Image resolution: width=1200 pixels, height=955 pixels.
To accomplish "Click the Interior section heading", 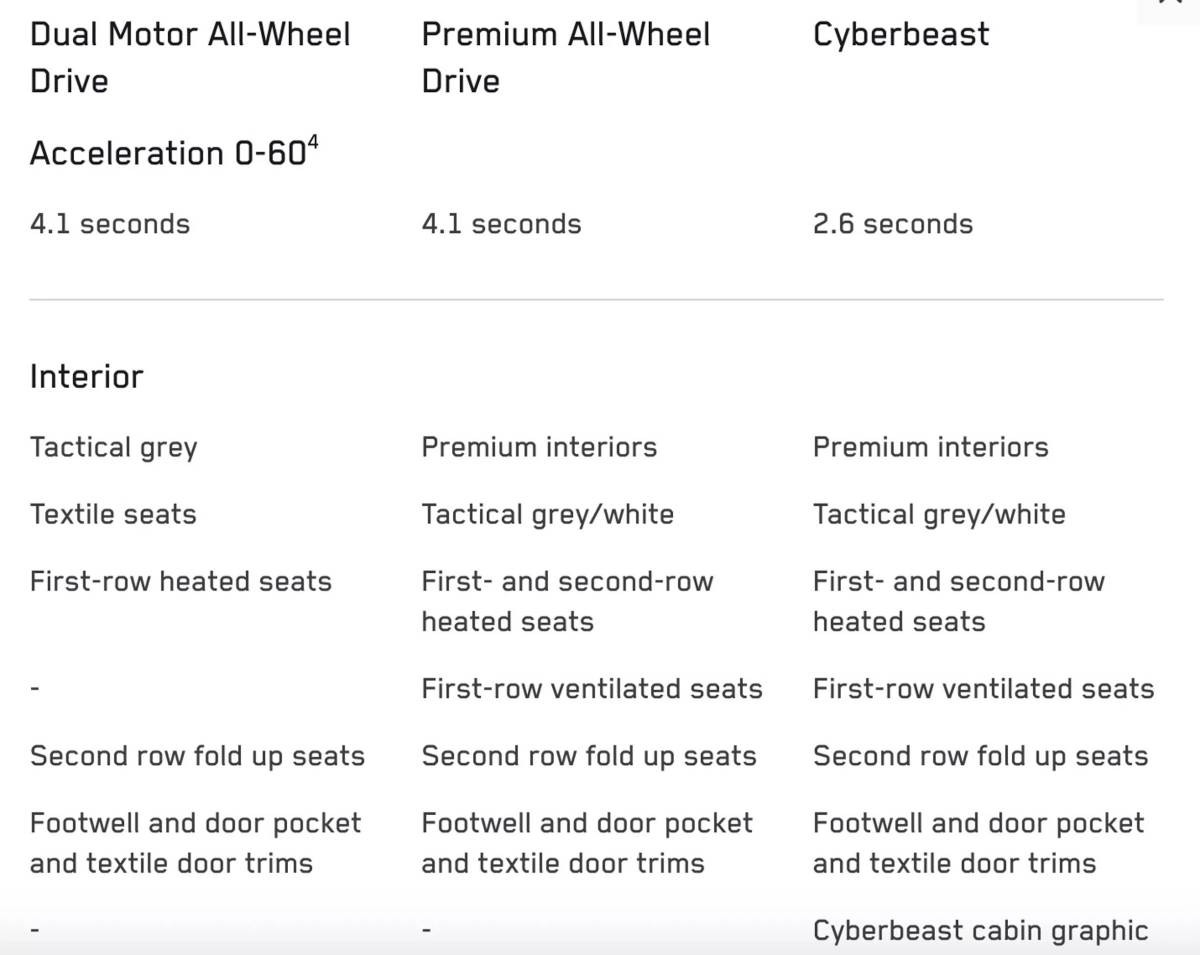I will [87, 377].
